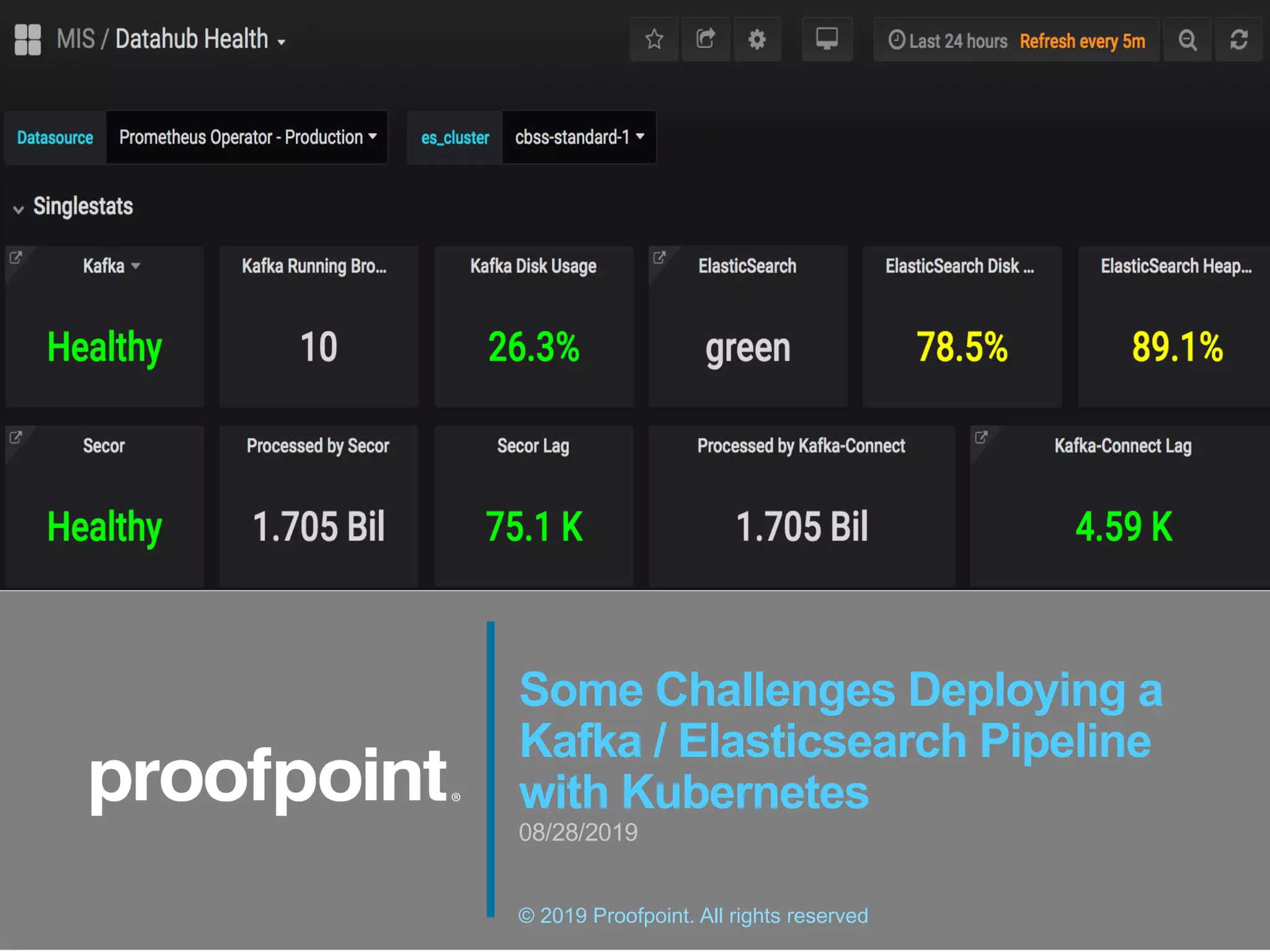Open the Kafka-Connect Lag panel link icon

(980, 437)
